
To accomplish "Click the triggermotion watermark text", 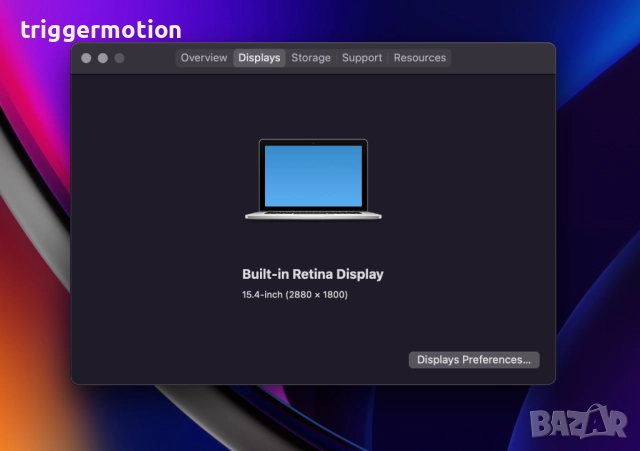I will pyautogui.click(x=101, y=30).
